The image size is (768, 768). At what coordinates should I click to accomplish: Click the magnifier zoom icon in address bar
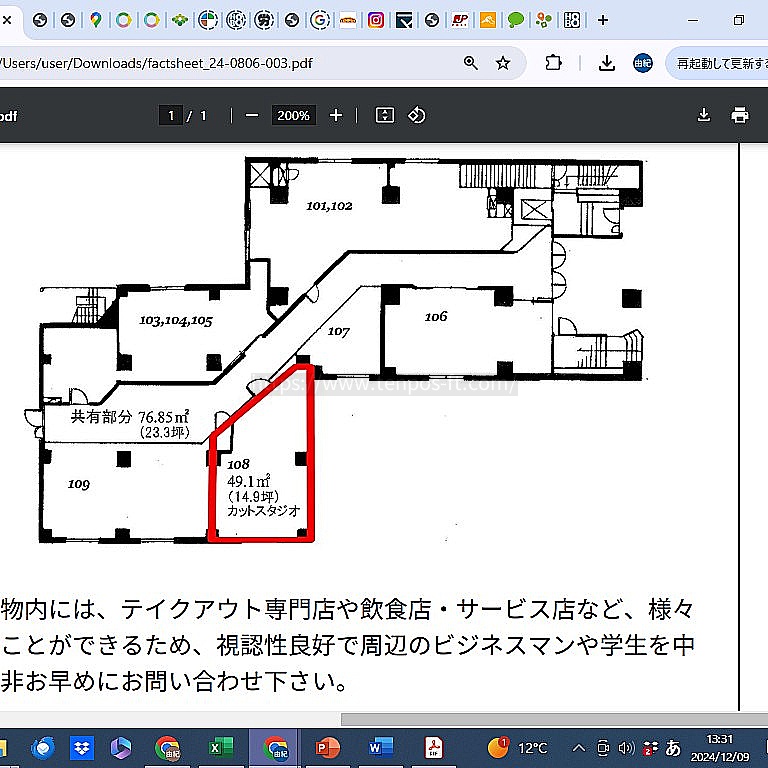tap(471, 63)
